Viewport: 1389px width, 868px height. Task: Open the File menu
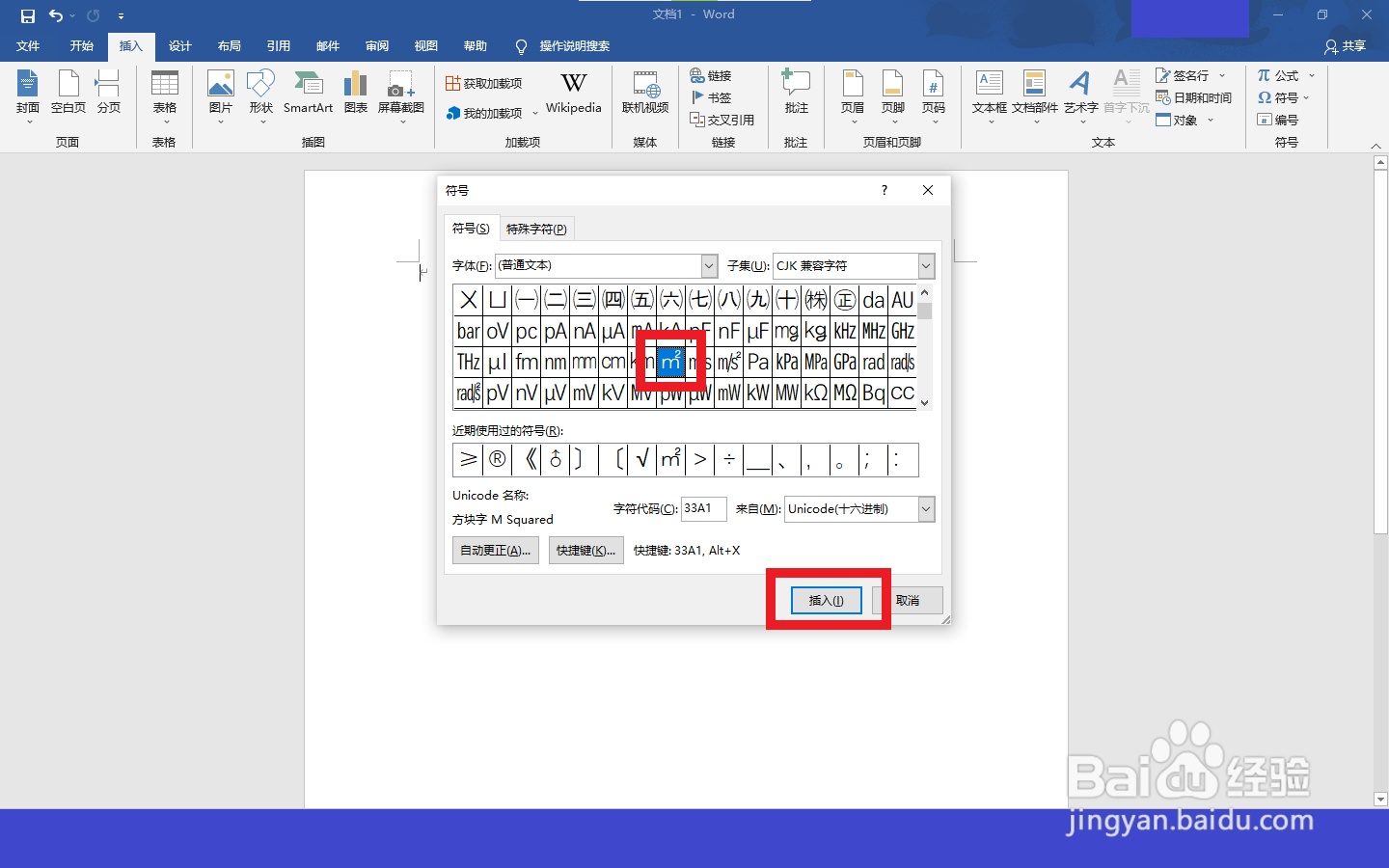point(28,46)
